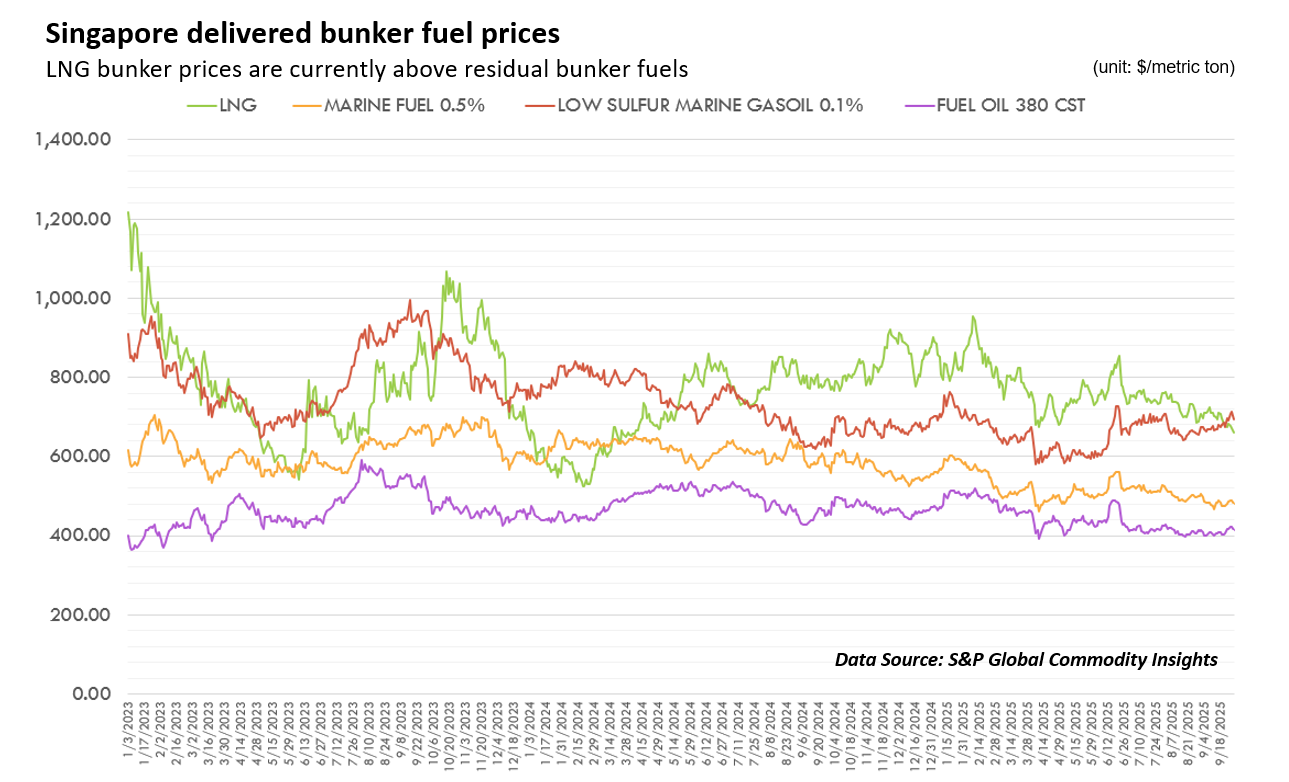Click the 1,200.00 y-axis label

click(x=71, y=219)
